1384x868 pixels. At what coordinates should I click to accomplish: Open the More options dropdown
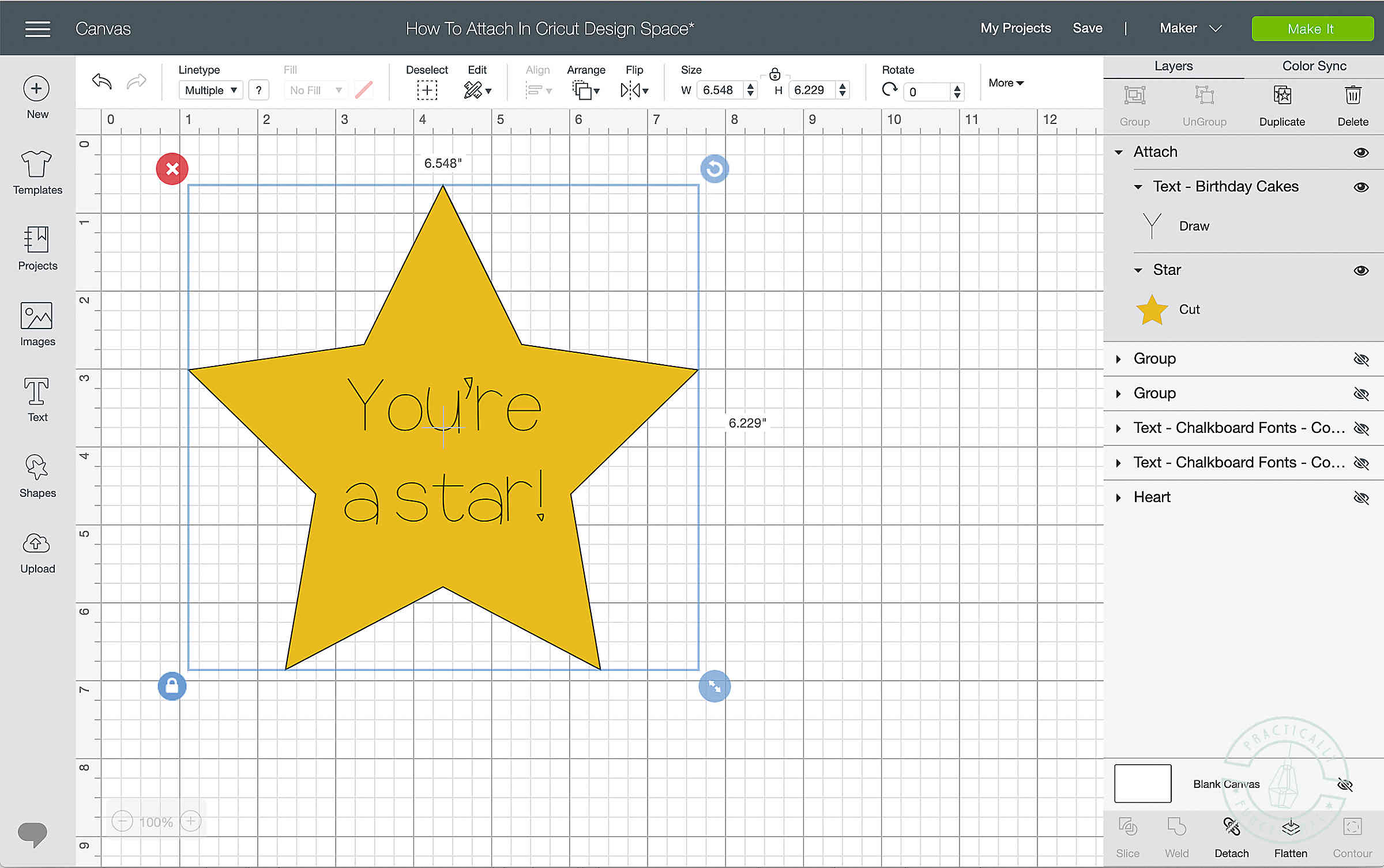pos(1005,83)
